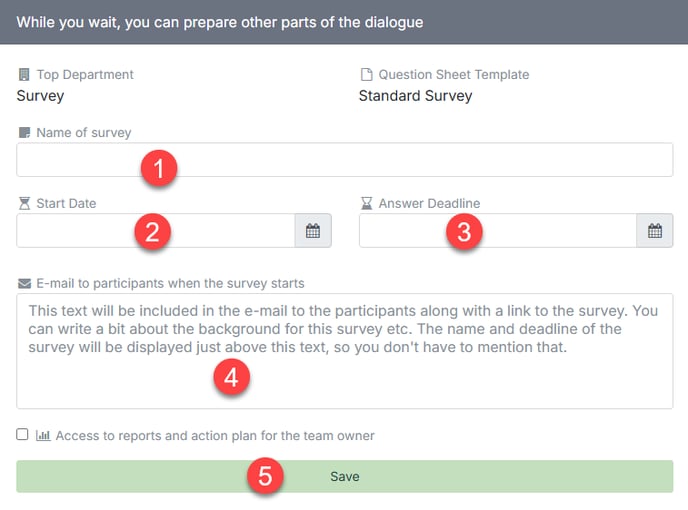Click the Name of survey label
The width and height of the screenshot is (688, 510).
[84, 133]
